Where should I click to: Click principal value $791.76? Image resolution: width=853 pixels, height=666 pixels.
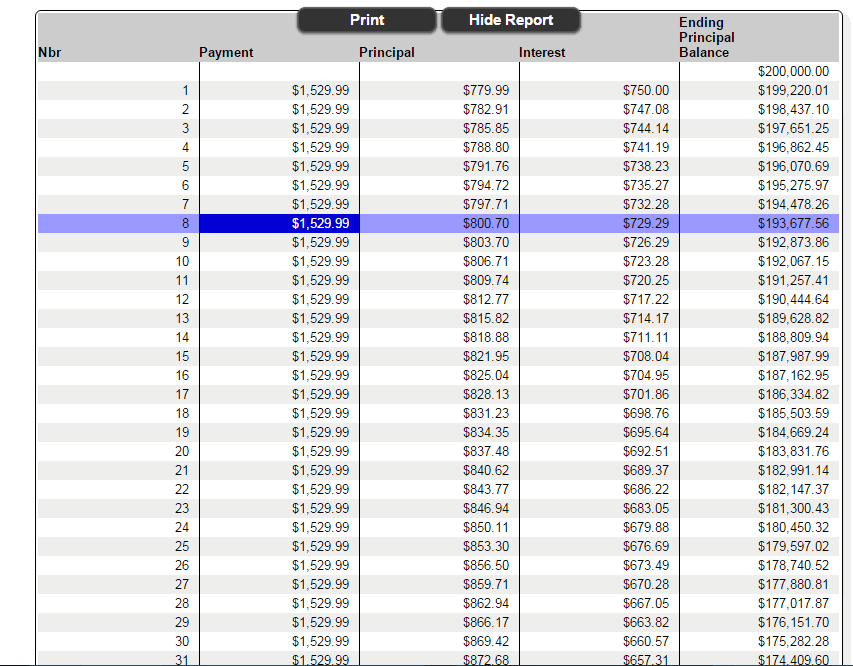[486, 166]
